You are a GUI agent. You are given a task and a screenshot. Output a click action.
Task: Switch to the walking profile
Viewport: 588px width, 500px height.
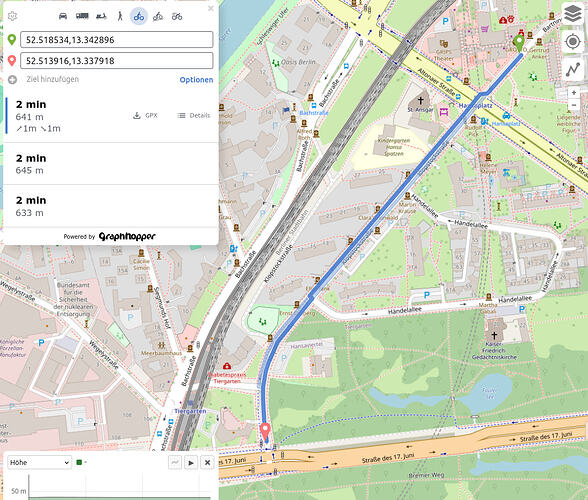pyautogui.click(x=120, y=16)
